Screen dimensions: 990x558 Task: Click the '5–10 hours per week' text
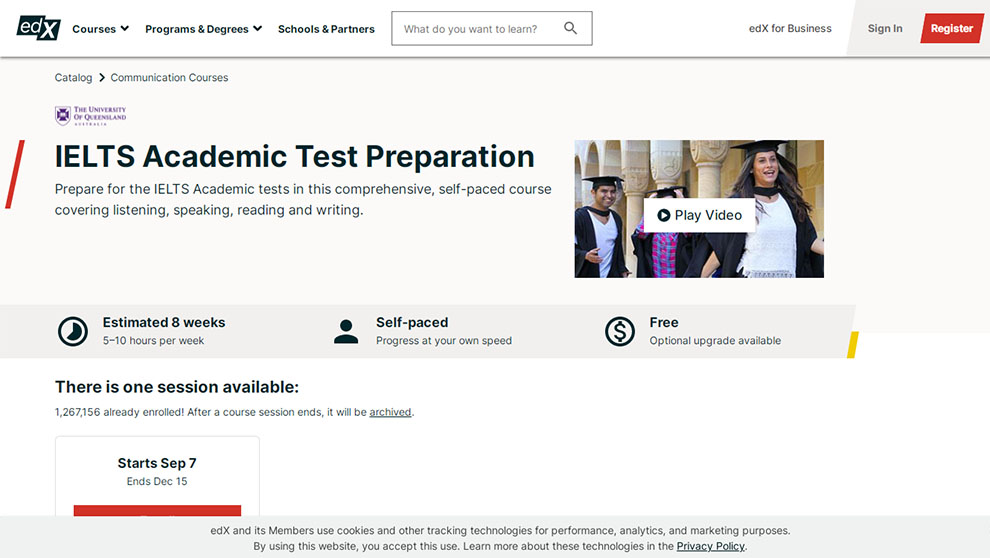[x=153, y=341]
